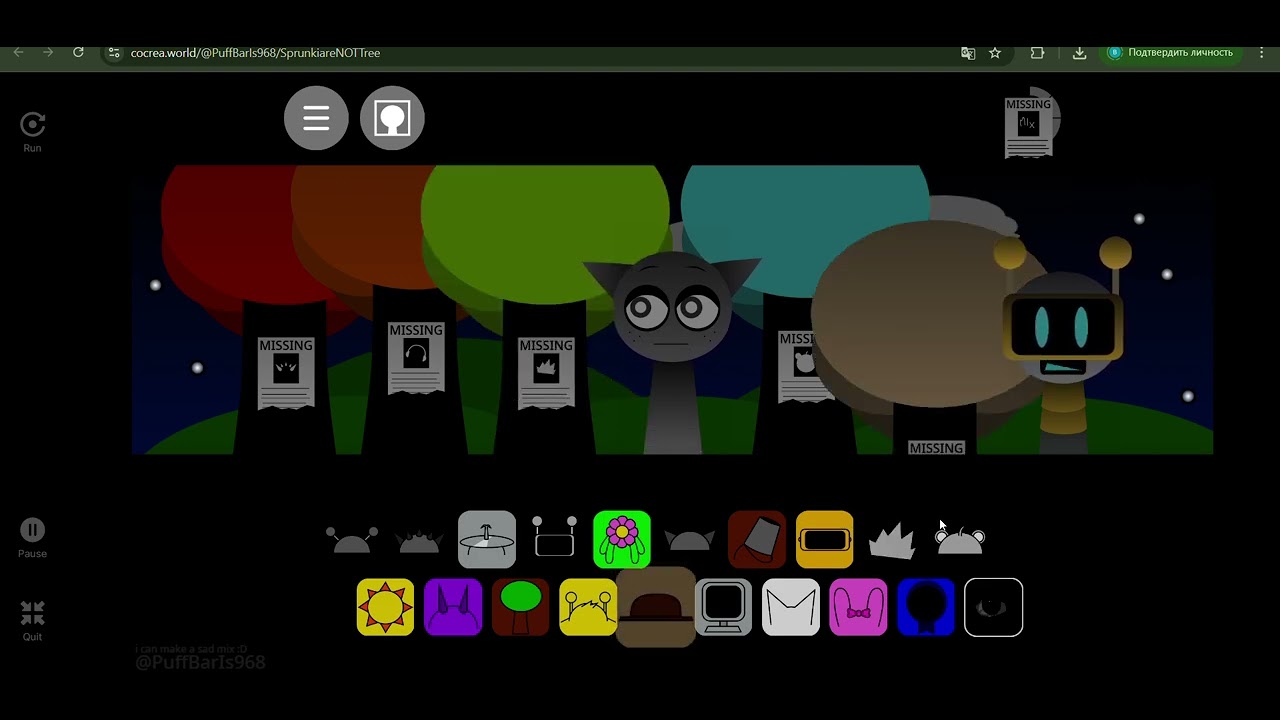The height and width of the screenshot is (720, 1280).
Task: Open the browser downloads icon
Action: (1079, 53)
